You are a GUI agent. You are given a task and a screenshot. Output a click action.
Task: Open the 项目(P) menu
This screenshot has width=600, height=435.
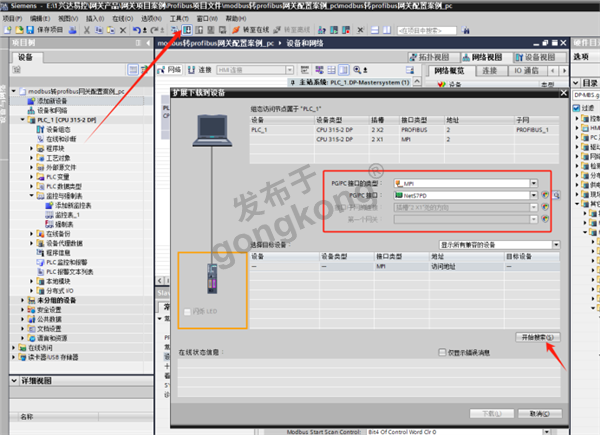pos(12,18)
